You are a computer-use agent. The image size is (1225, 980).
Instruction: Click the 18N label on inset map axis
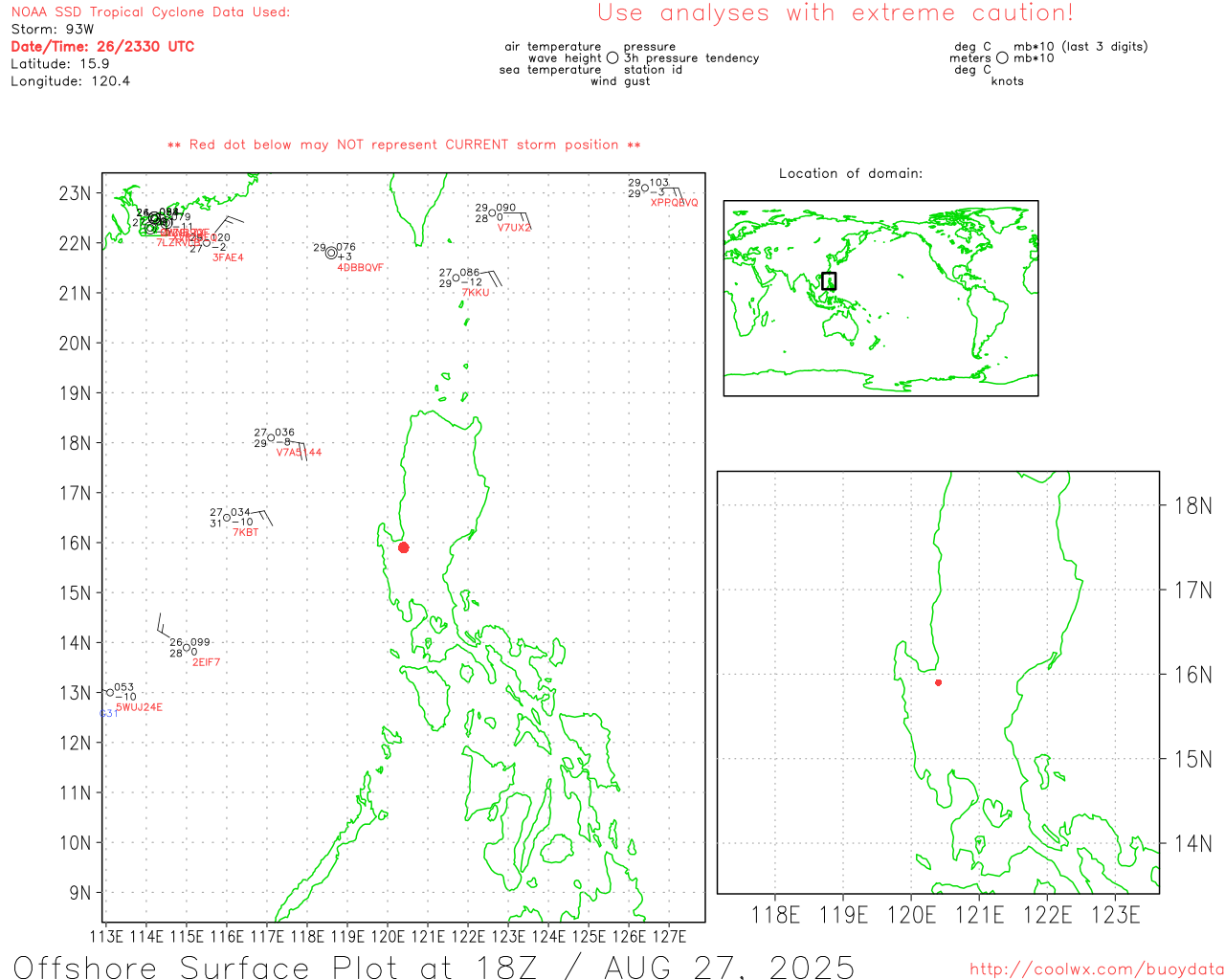pyautogui.click(x=1193, y=506)
